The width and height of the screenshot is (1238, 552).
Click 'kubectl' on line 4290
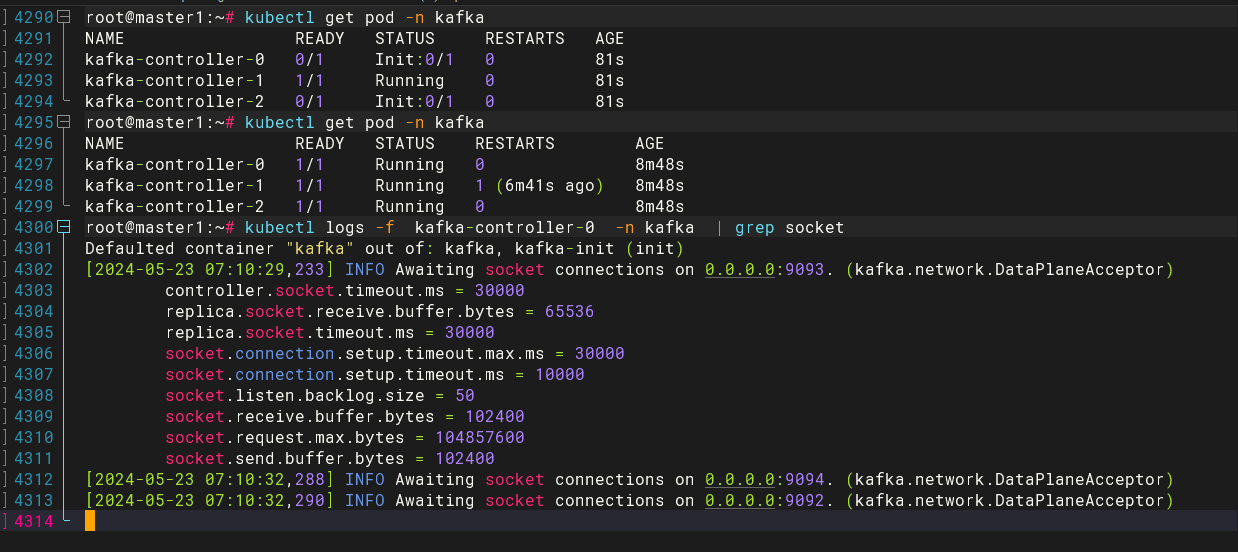coord(280,18)
